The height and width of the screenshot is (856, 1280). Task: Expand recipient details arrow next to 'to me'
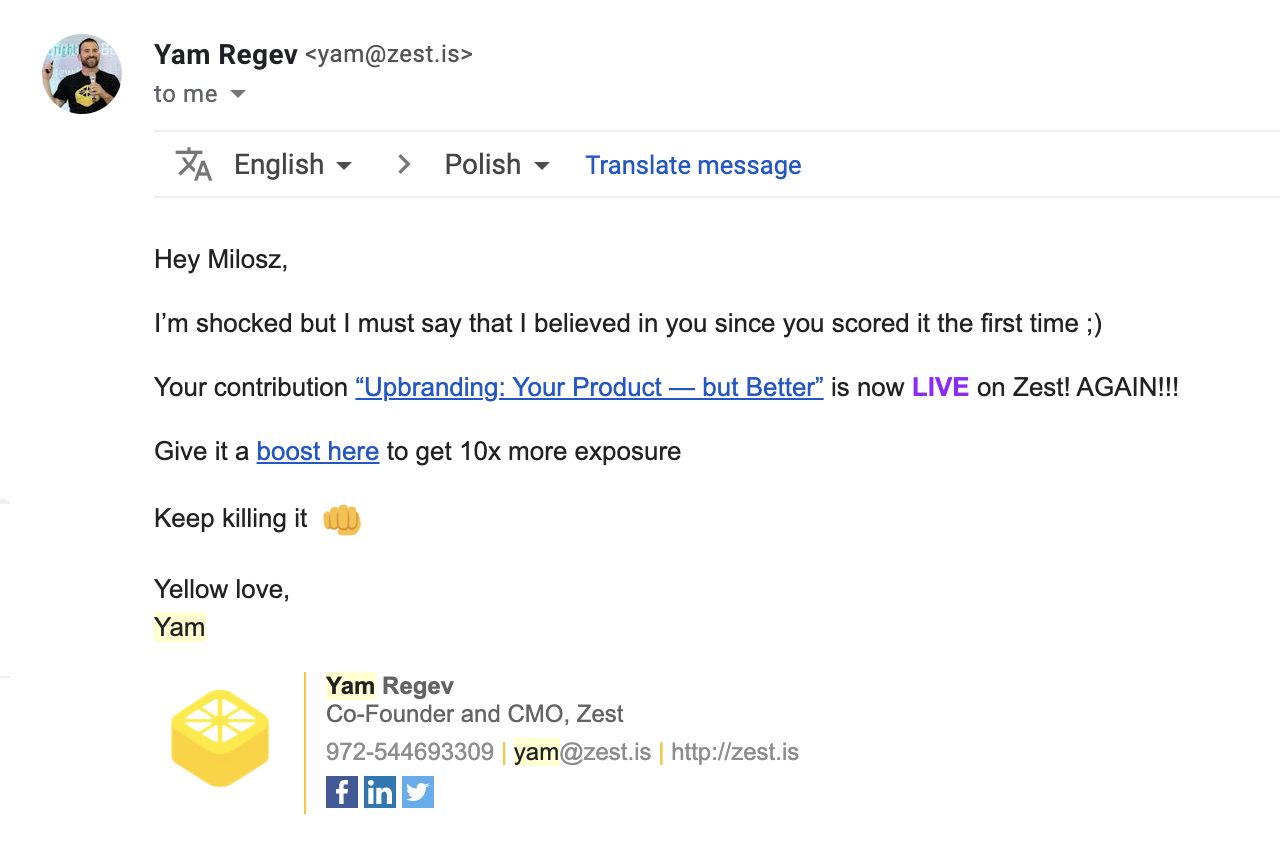coord(238,94)
